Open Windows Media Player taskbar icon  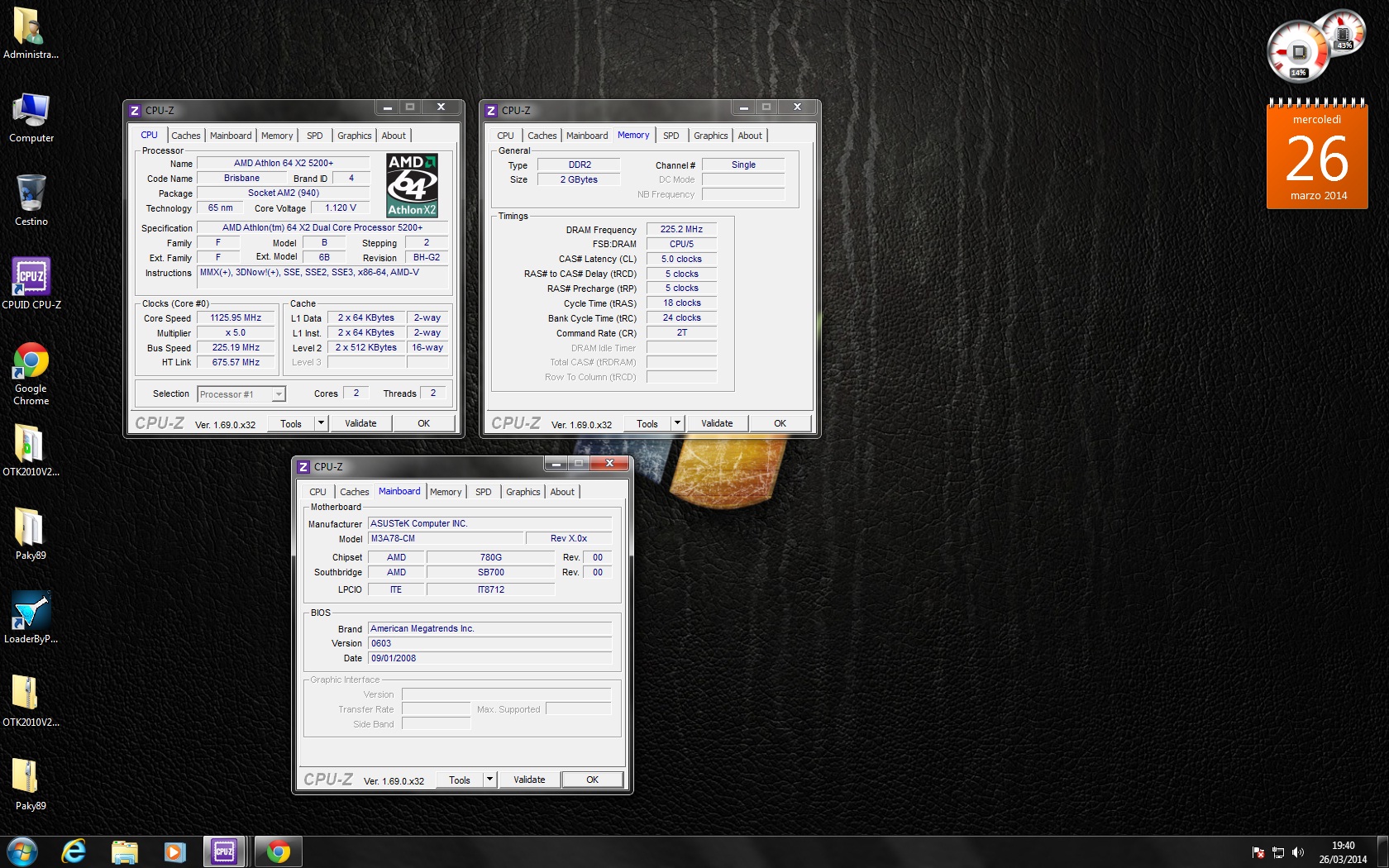174,851
